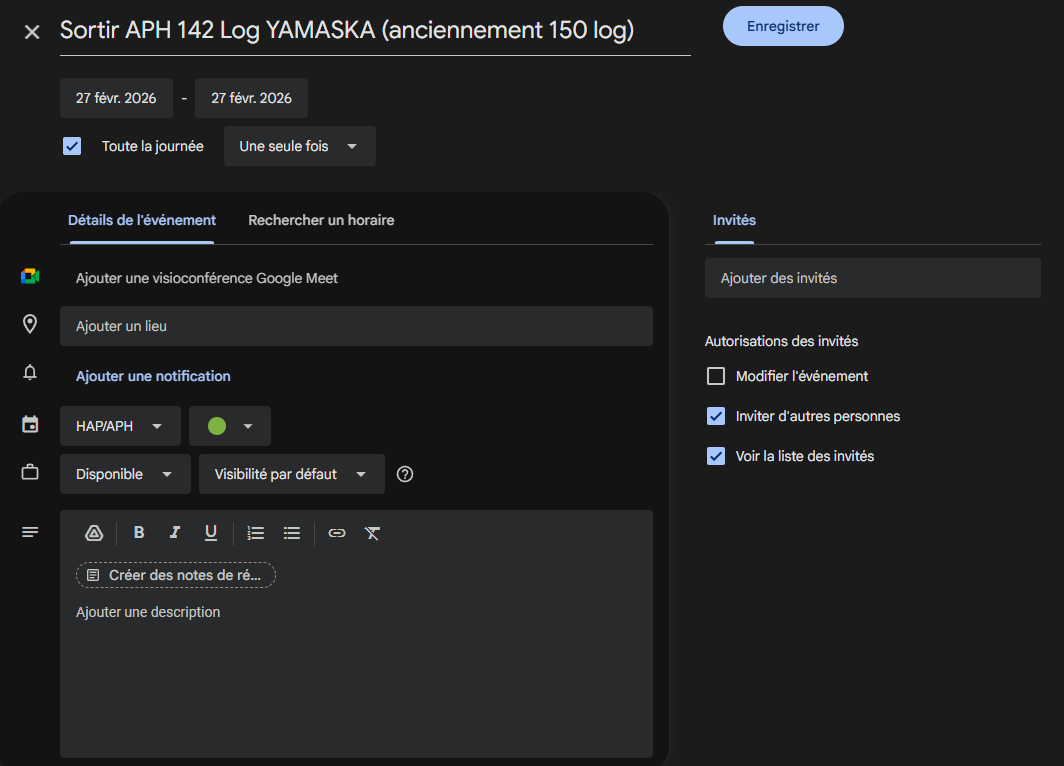The width and height of the screenshot is (1064, 766).
Task: Enable Modifier l'événement guest permission
Action: (x=716, y=376)
